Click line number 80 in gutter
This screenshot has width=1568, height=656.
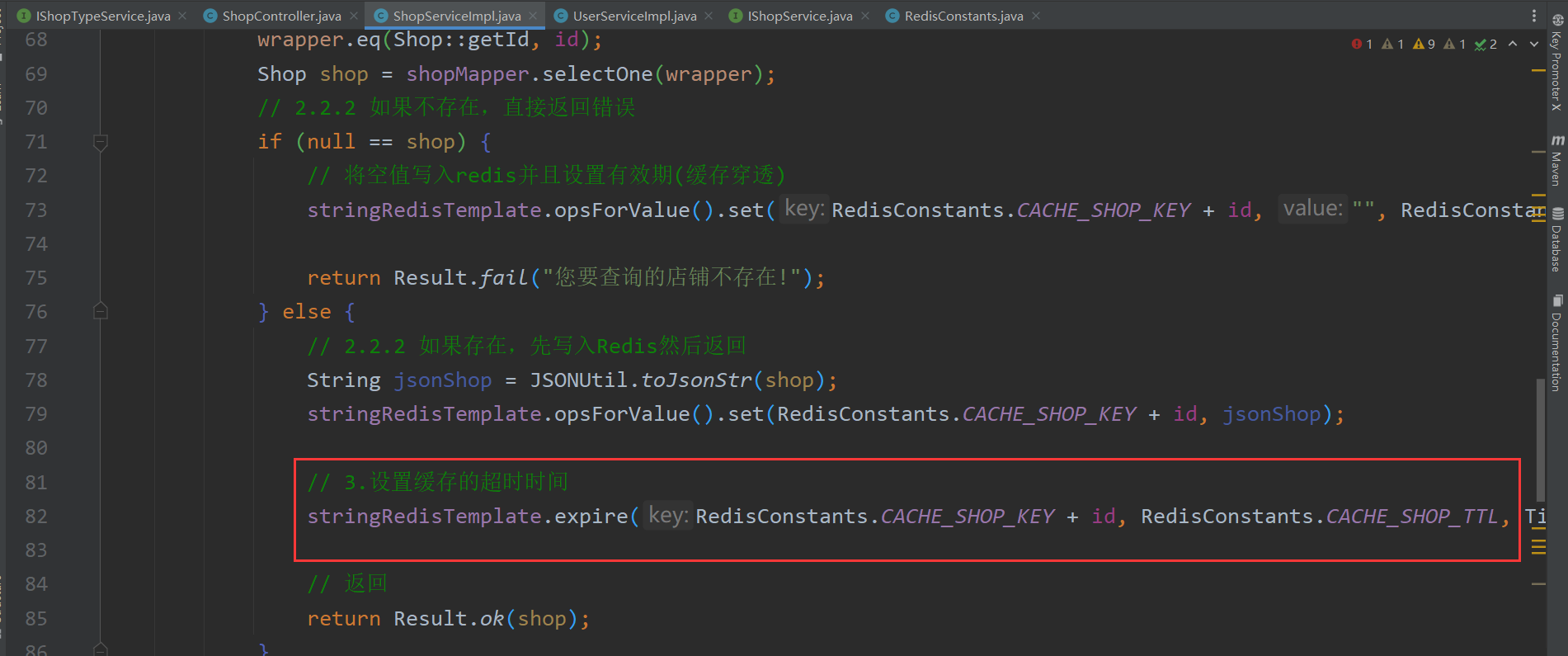[x=36, y=448]
